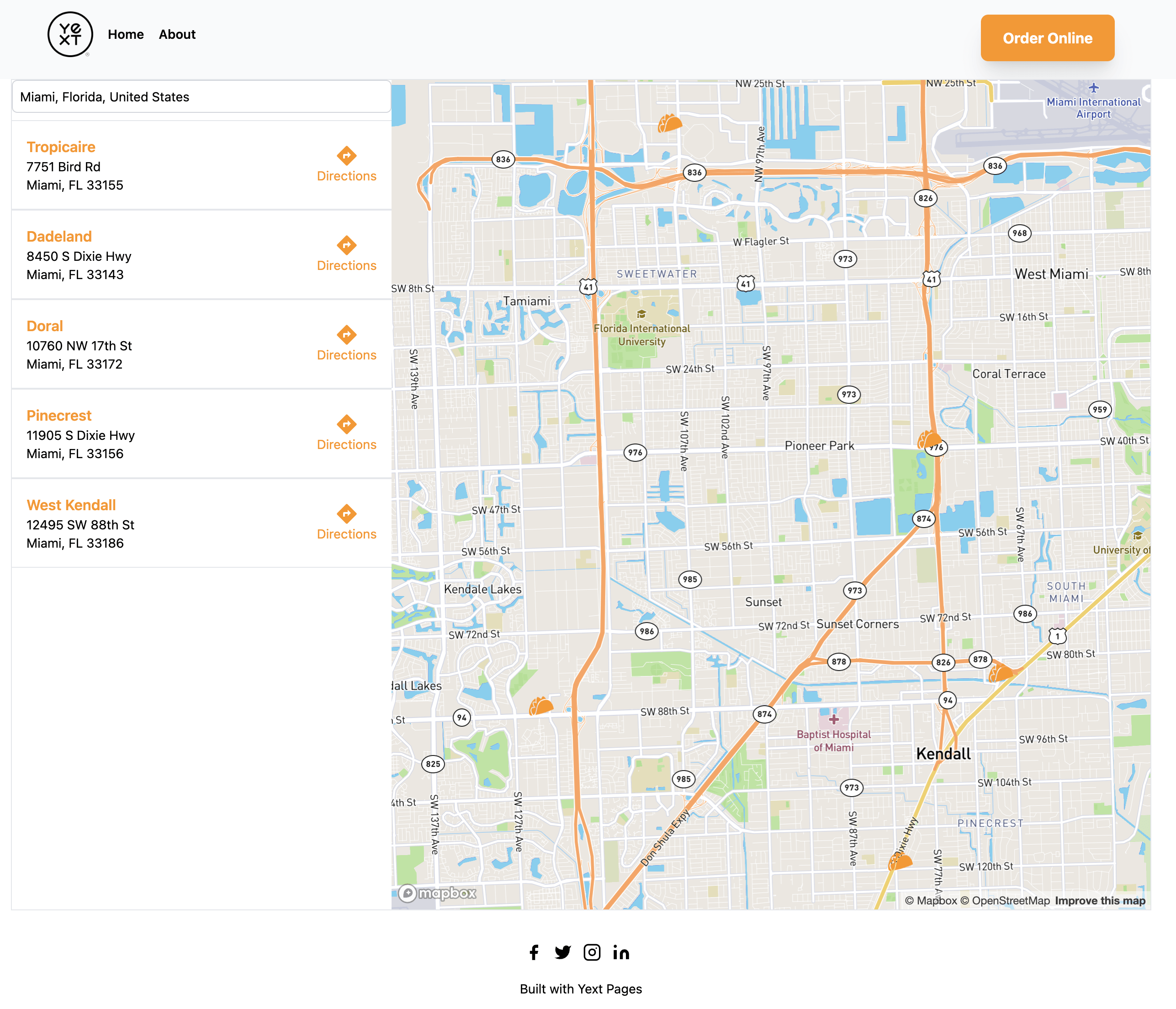Open the Facebook social icon
Viewport: 1176px width, 1009px height.
[x=534, y=952]
